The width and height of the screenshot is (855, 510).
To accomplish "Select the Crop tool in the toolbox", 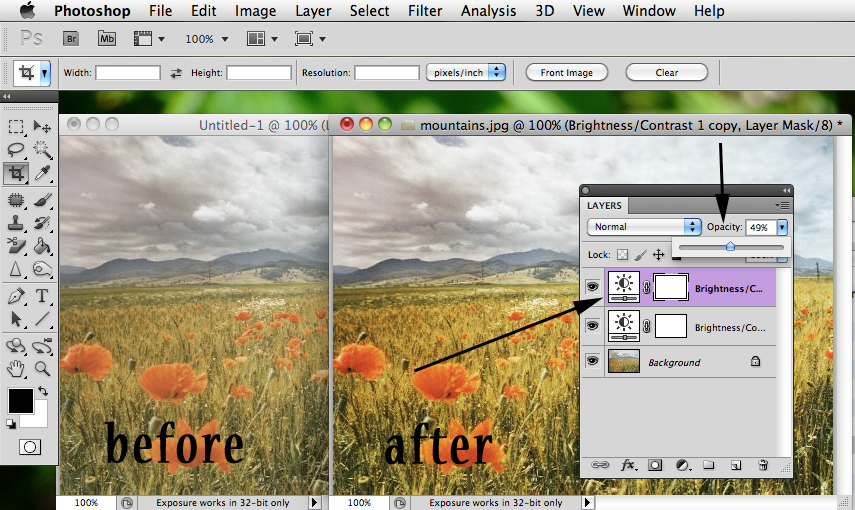I will click(x=16, y=173).
